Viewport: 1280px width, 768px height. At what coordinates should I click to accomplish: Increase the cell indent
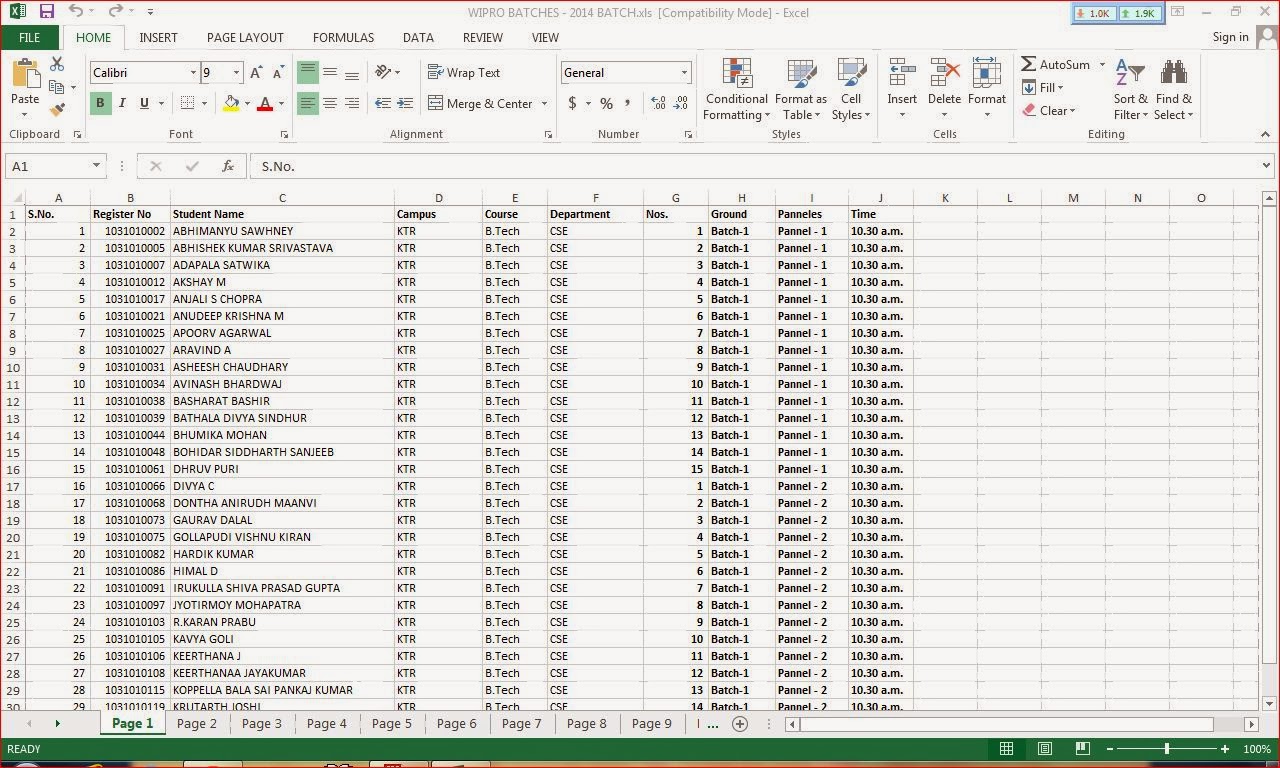point(405,103)
